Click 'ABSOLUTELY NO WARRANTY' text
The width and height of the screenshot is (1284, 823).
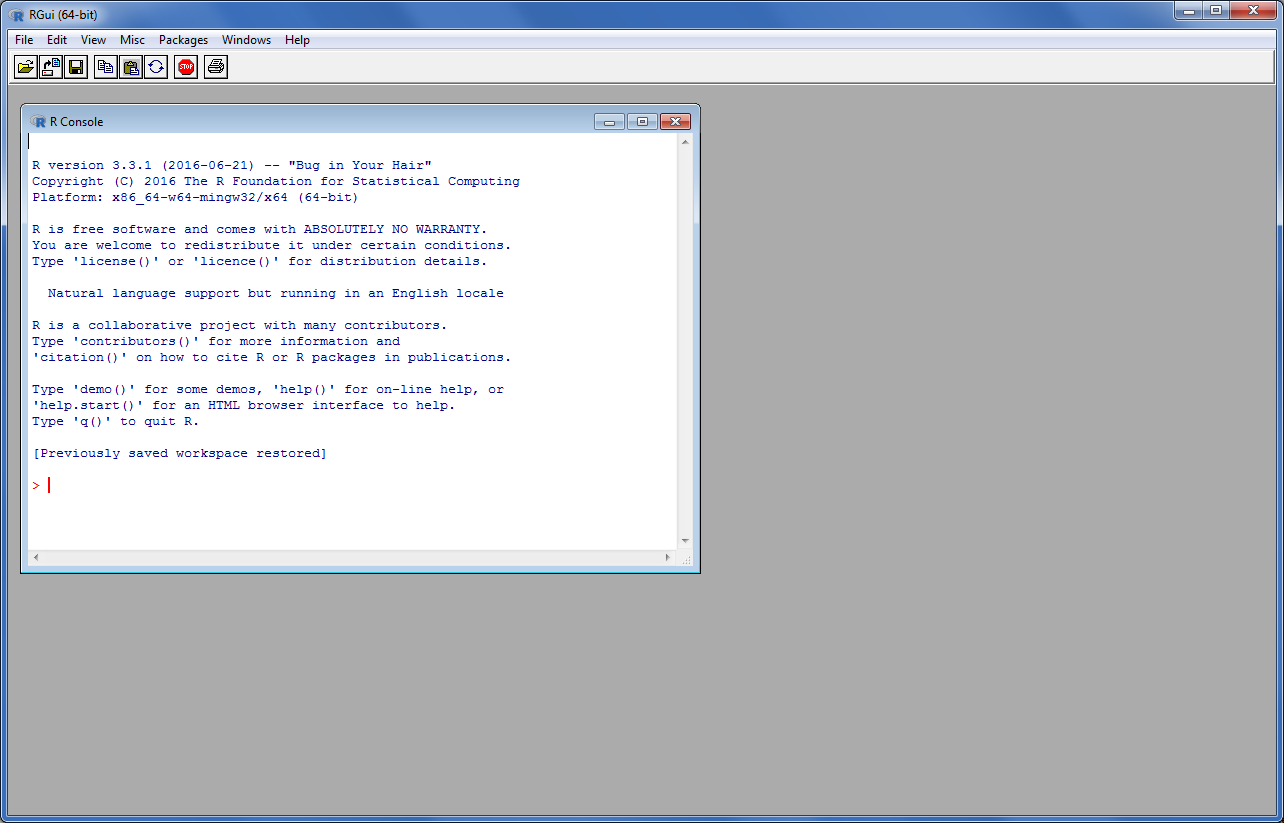tap(392, 229)
